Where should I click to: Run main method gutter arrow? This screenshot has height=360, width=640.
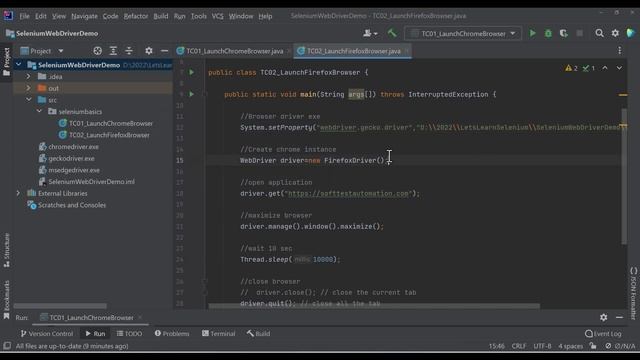191,94
